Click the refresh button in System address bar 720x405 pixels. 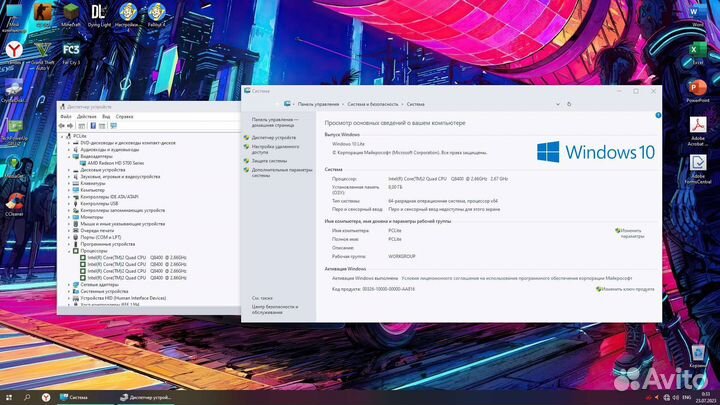(x=569, y=104)
